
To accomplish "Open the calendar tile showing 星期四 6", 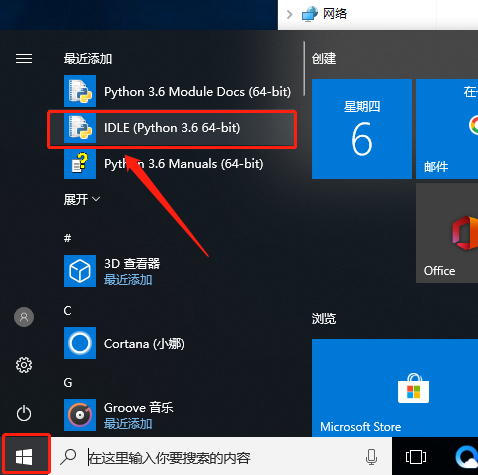I will tap(362, 129).
